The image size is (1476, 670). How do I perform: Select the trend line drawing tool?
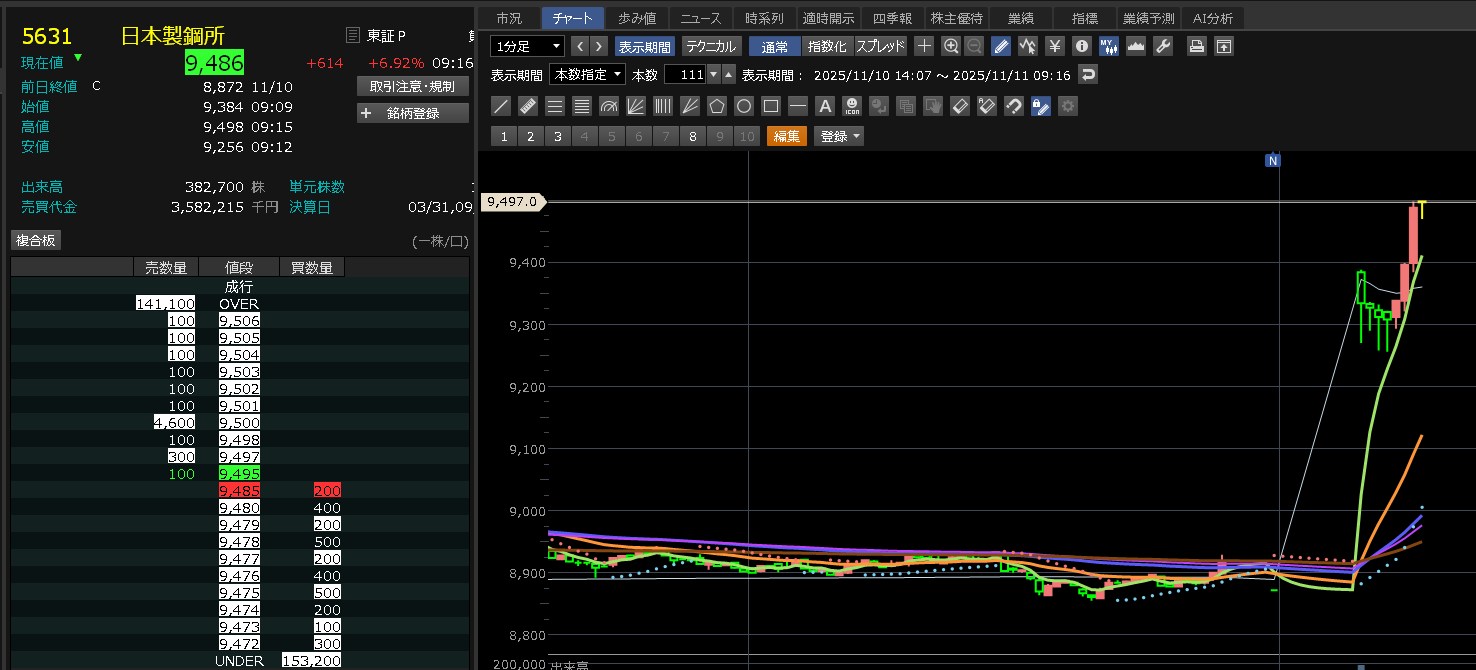click(502, 106)
